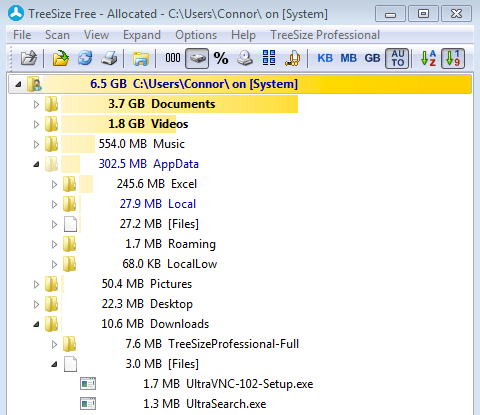This screenshot has width=480, height=415.
Task: Select the UltraSearch.exe file entry
Action: [226, 404]
